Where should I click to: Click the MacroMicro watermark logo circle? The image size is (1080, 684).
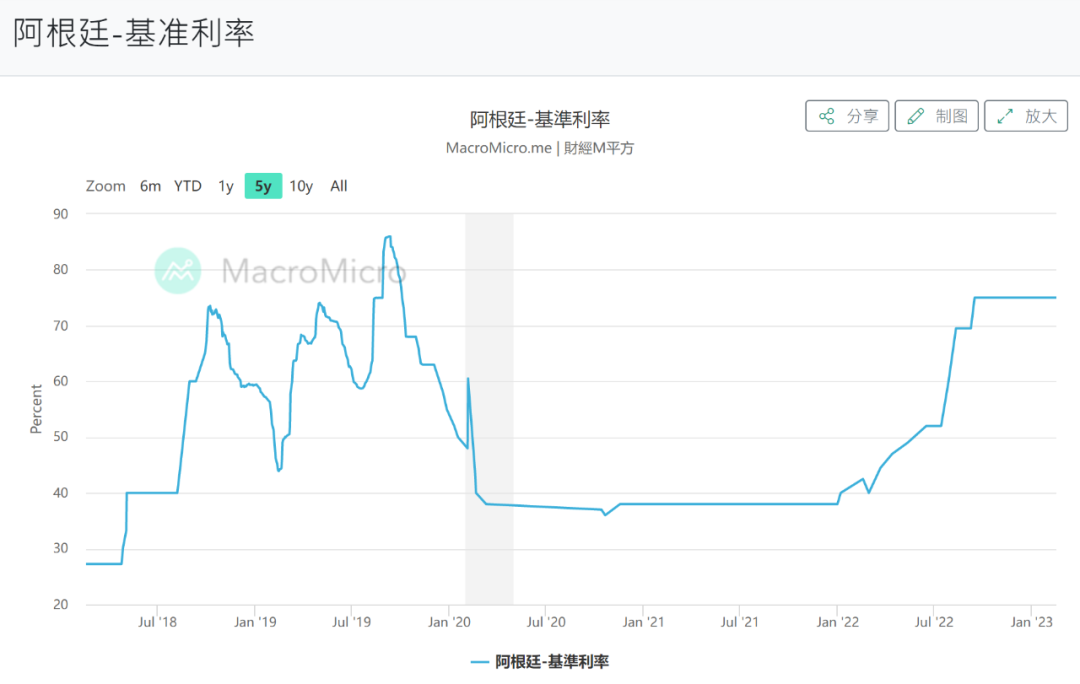tap(178, 270)
